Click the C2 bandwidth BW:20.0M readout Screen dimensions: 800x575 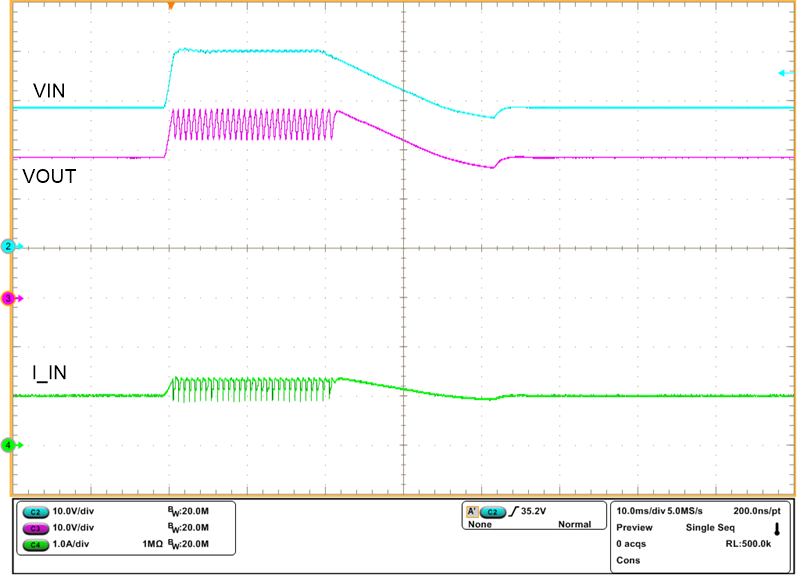pyautogui.click(x=188, y=511)
